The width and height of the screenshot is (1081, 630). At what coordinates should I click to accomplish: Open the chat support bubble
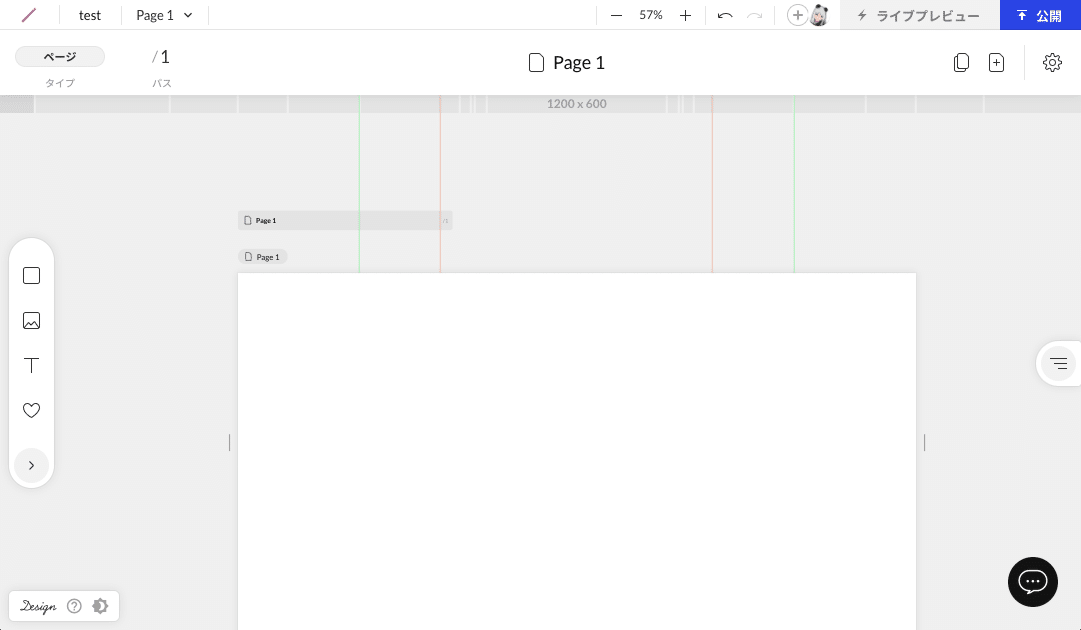click(x=1033, y=582)
